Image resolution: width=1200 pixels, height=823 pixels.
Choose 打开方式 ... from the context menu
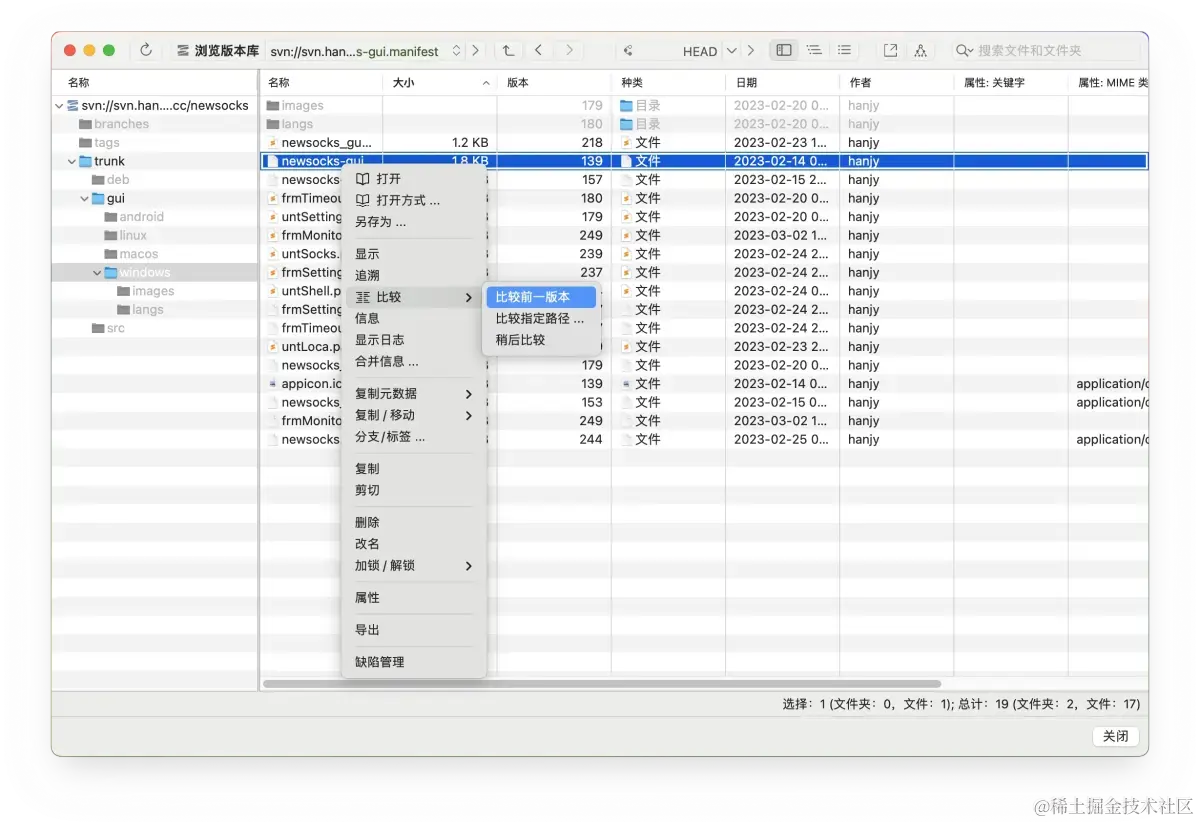(x=414, y=200)
